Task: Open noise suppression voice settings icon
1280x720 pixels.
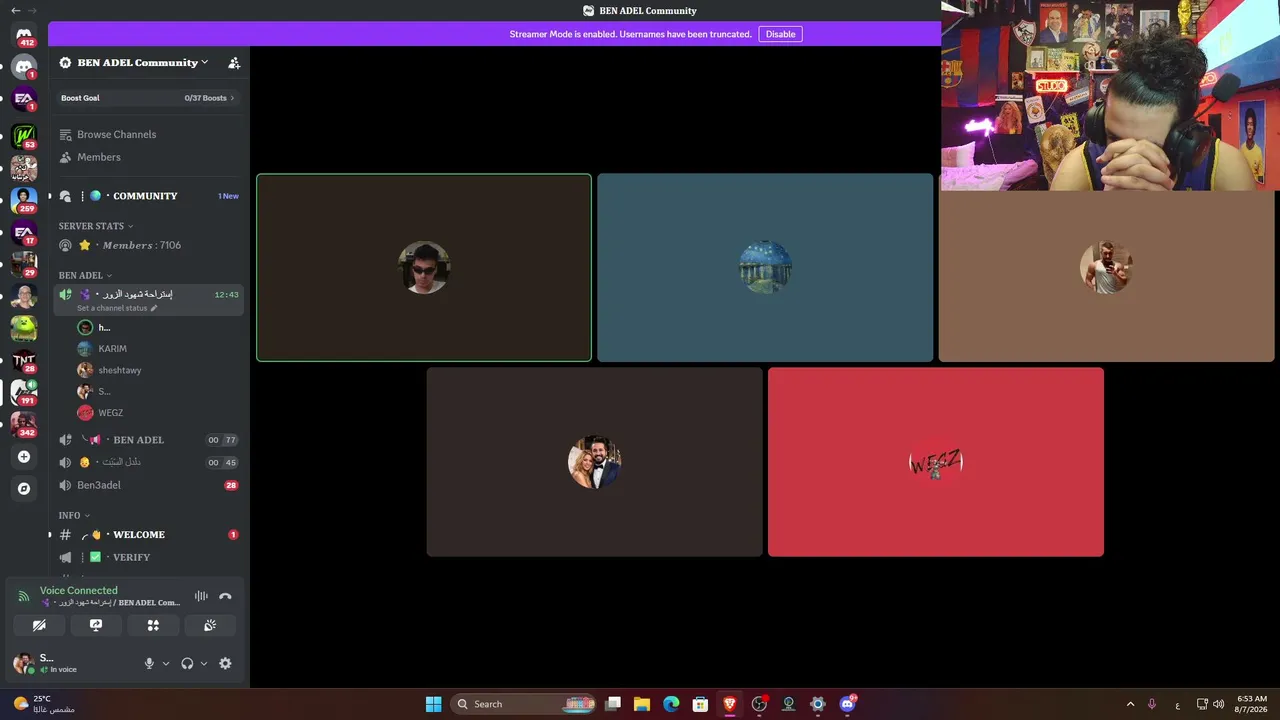Action: point(201,596)
